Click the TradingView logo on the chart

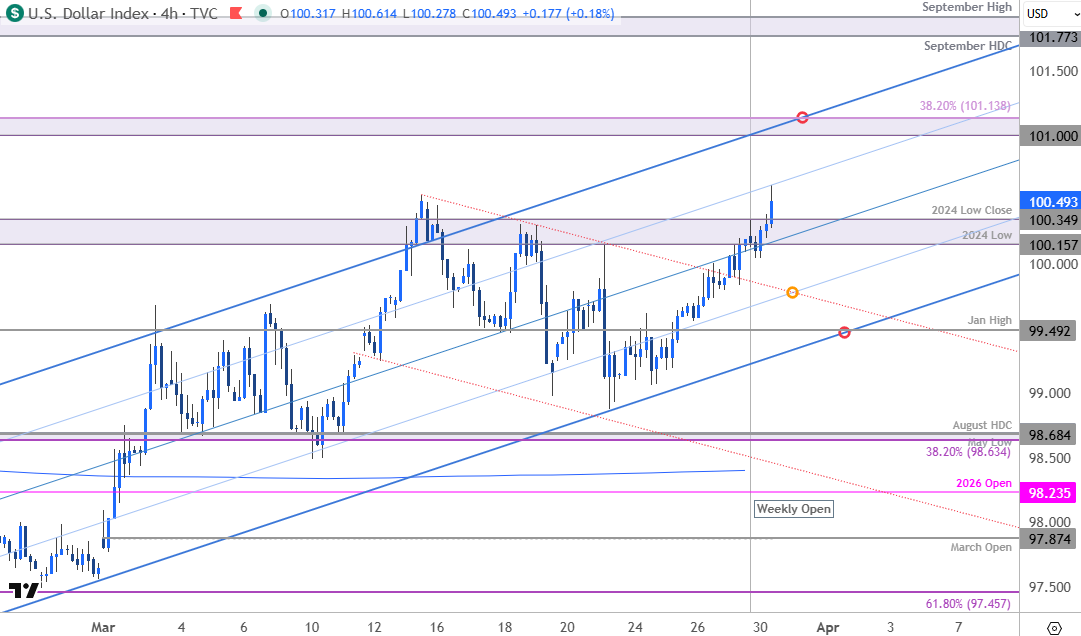(23, 591)
